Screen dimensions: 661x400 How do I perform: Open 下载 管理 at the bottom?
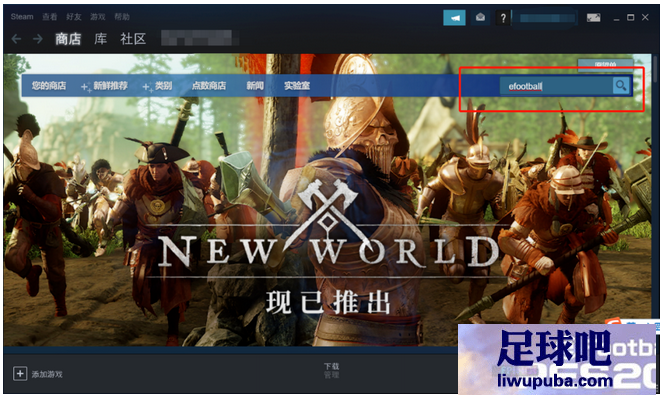coord(331,370)
